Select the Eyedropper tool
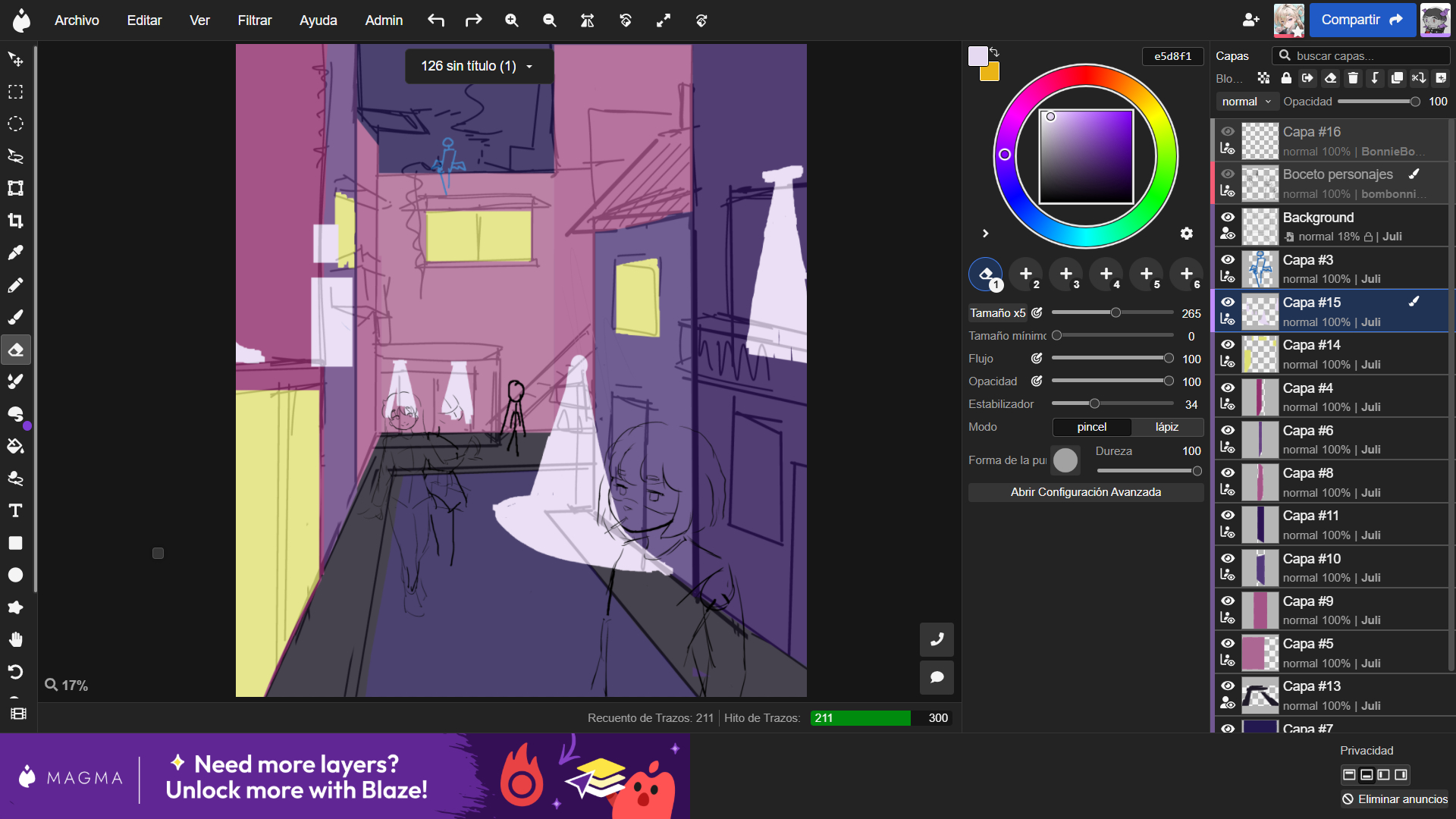This screenshot has height=819, width=1456. pyautogui.click(x=15, y=253)
